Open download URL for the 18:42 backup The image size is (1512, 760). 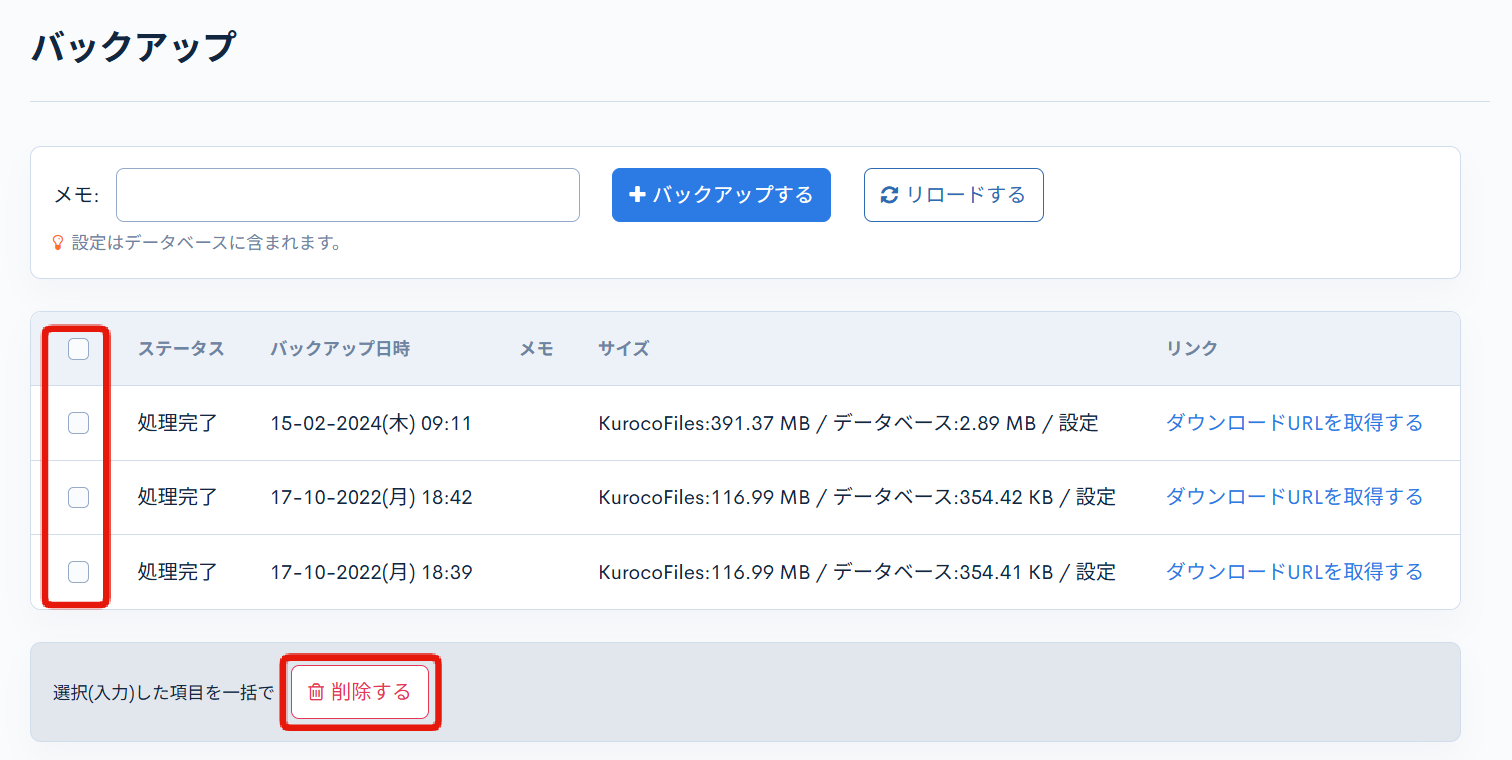pos(1294,496)
